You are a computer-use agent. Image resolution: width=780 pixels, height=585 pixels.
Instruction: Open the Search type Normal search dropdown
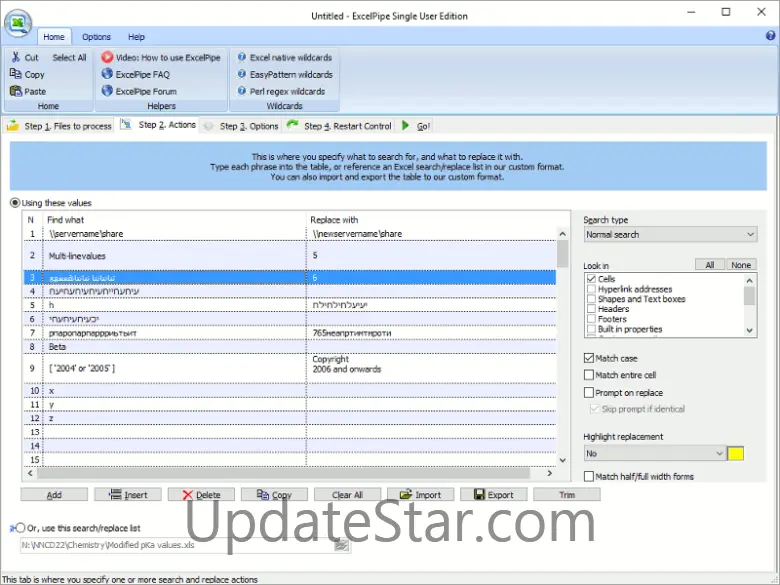click(671, 234)
